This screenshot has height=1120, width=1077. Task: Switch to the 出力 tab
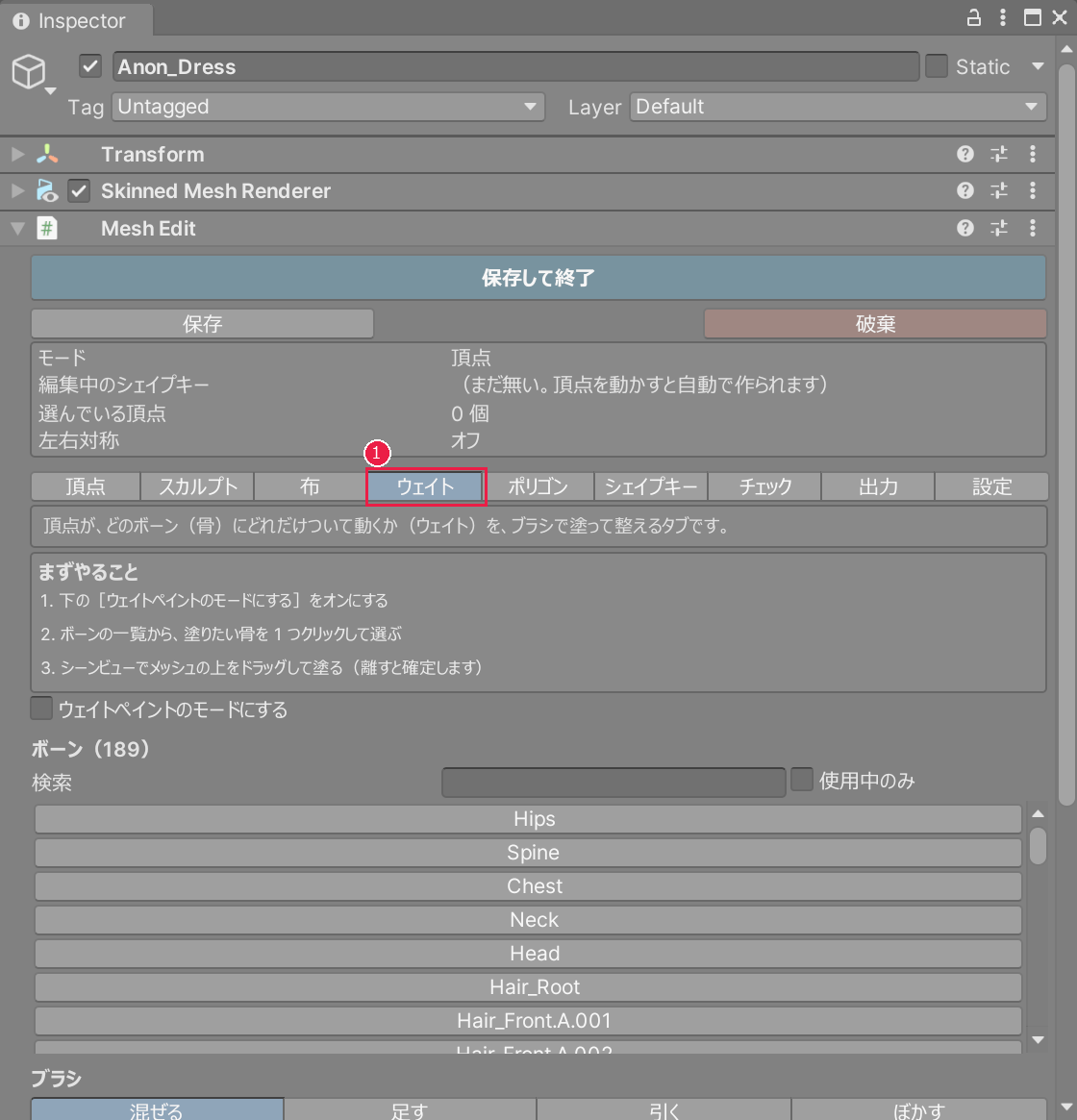[878, 486]
